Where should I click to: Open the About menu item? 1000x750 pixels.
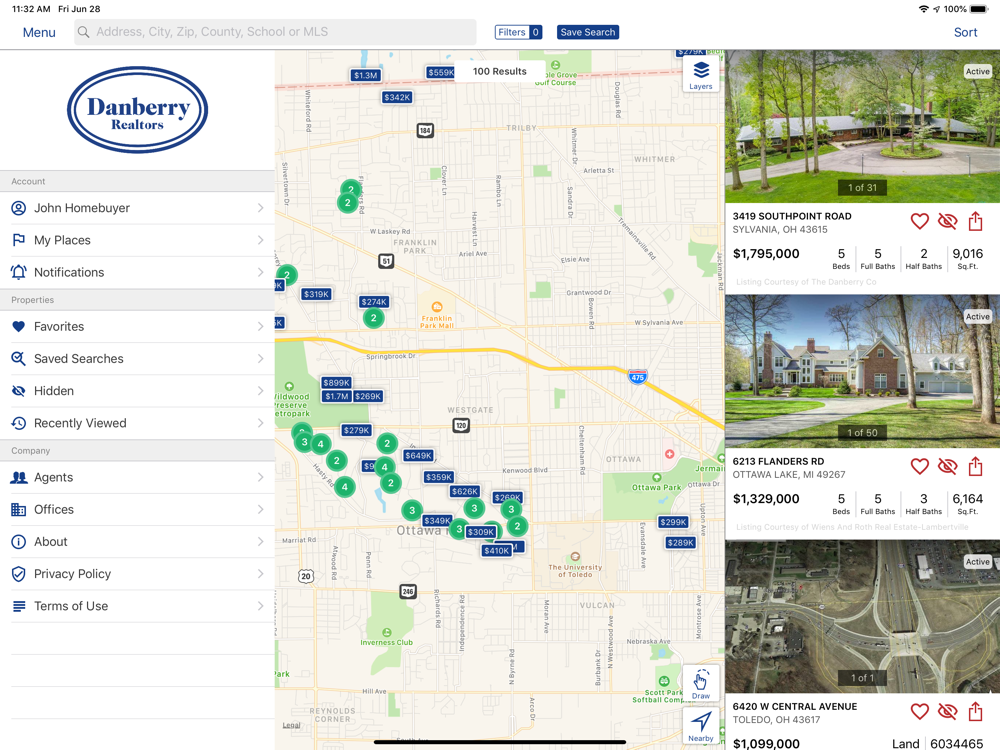pyautogui.click(x=137, y=541)
